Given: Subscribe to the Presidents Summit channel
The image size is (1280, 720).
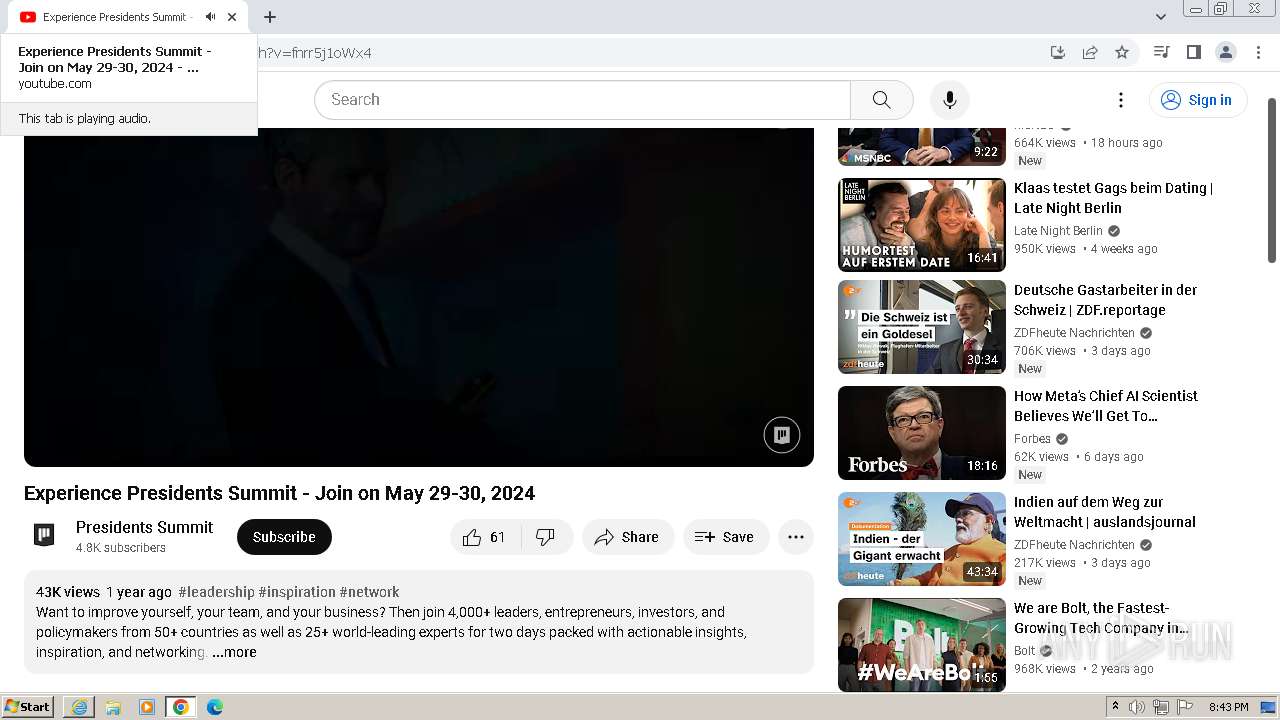Looking at the screenshot, I should click(284, 537).
